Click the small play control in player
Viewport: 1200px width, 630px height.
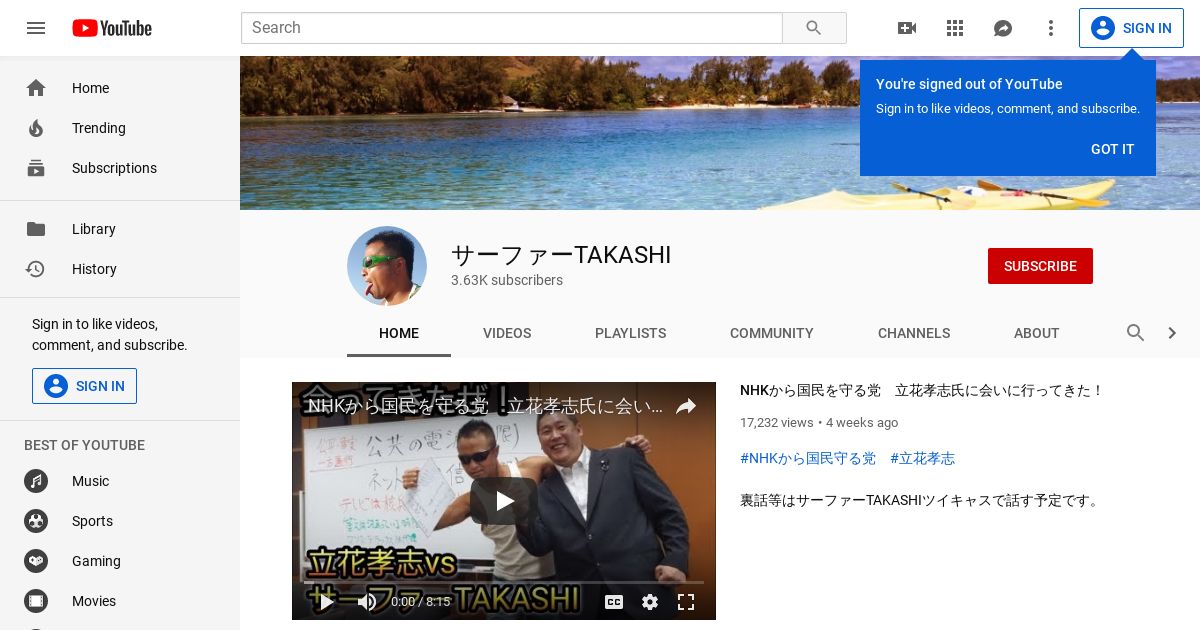pyautogui.click(x=326, y=602)
